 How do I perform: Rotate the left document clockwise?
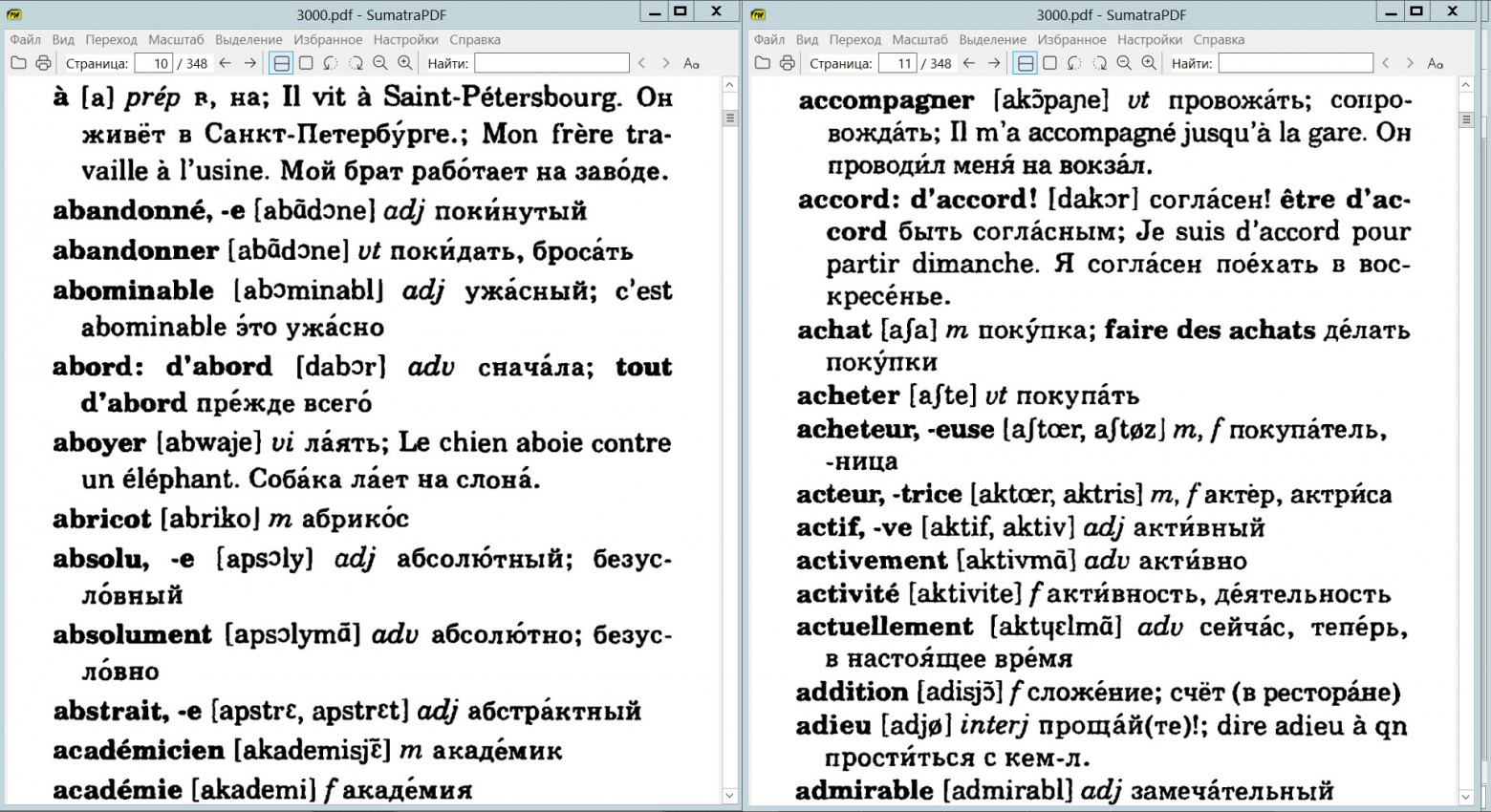[x=356, y=63]
